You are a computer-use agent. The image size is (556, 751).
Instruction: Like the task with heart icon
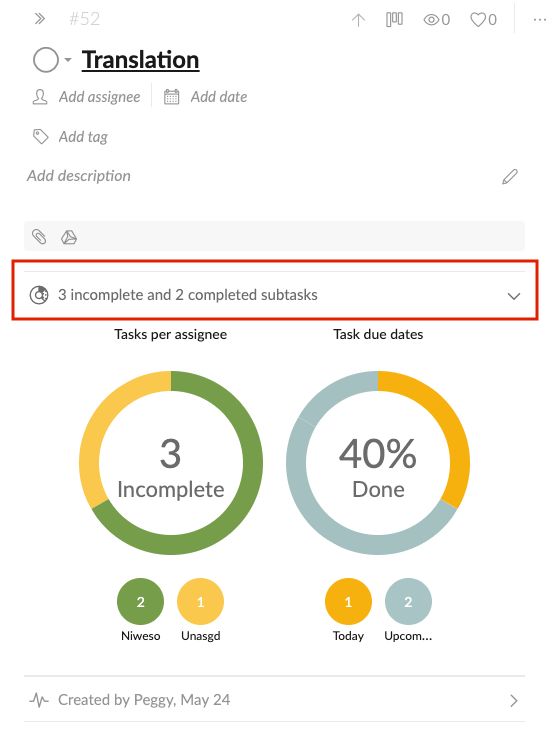483,20
